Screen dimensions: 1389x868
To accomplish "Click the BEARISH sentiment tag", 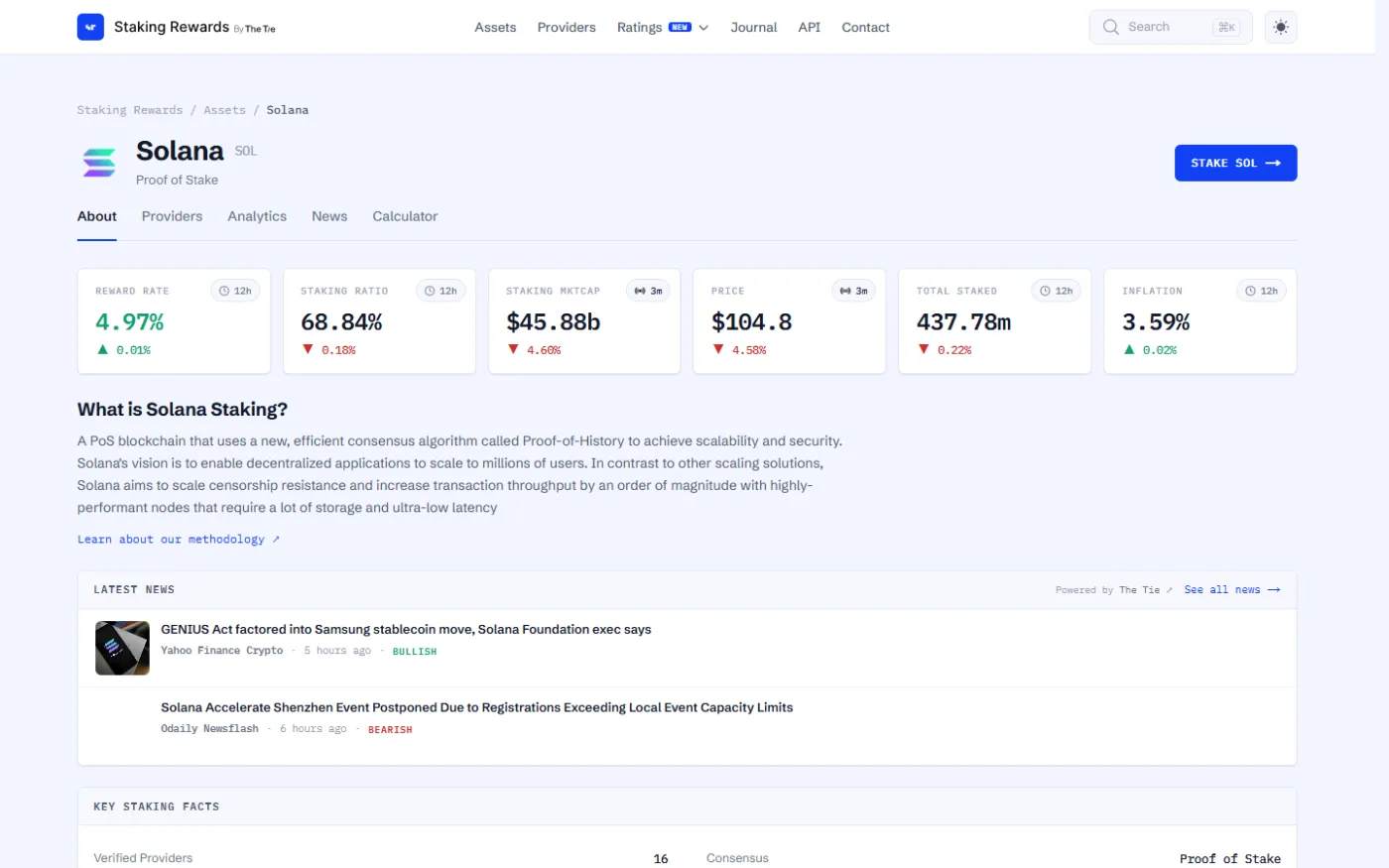I will pos(390,730).
